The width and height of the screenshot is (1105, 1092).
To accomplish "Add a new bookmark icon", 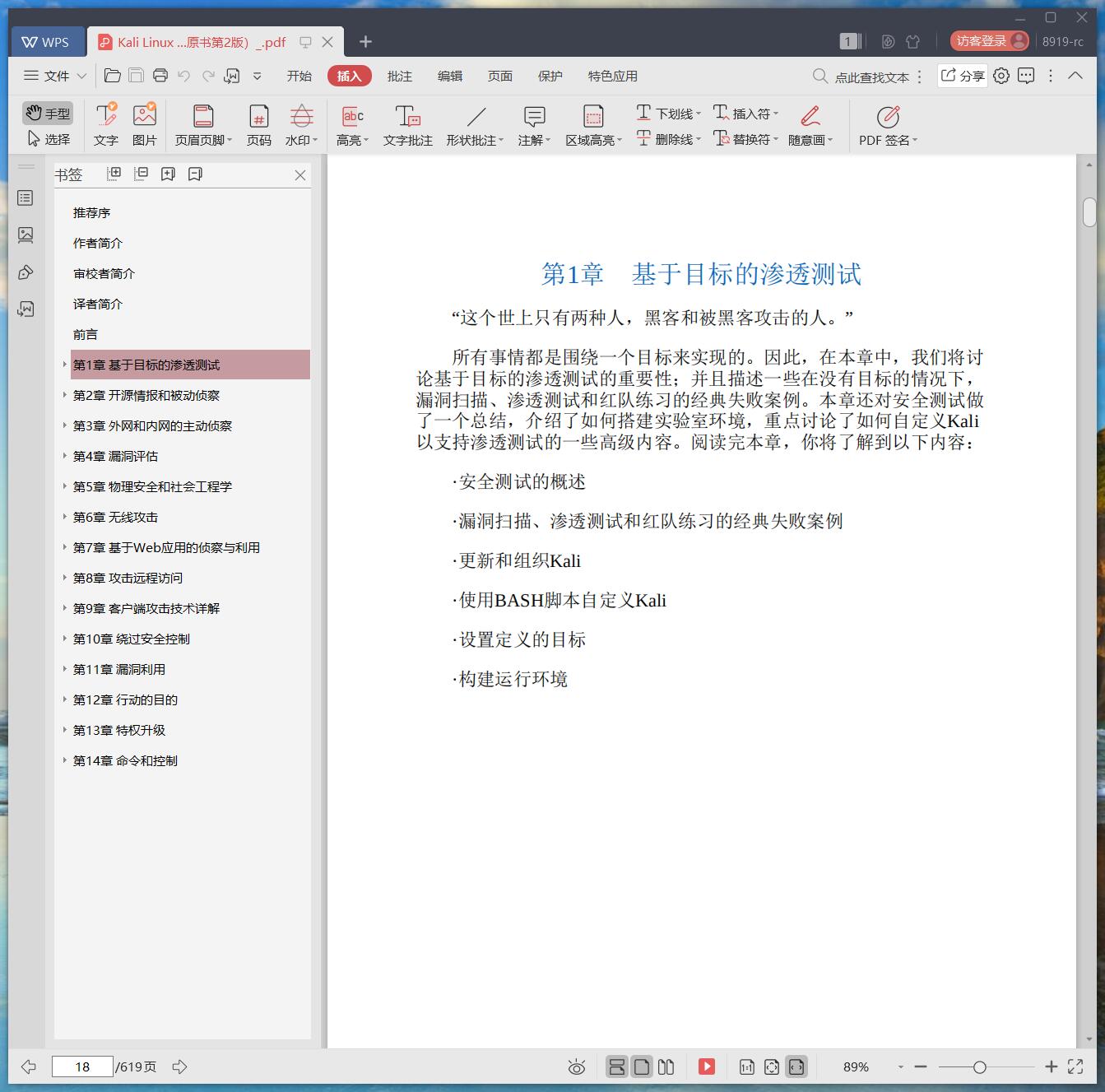I will [x=169, y=174].
